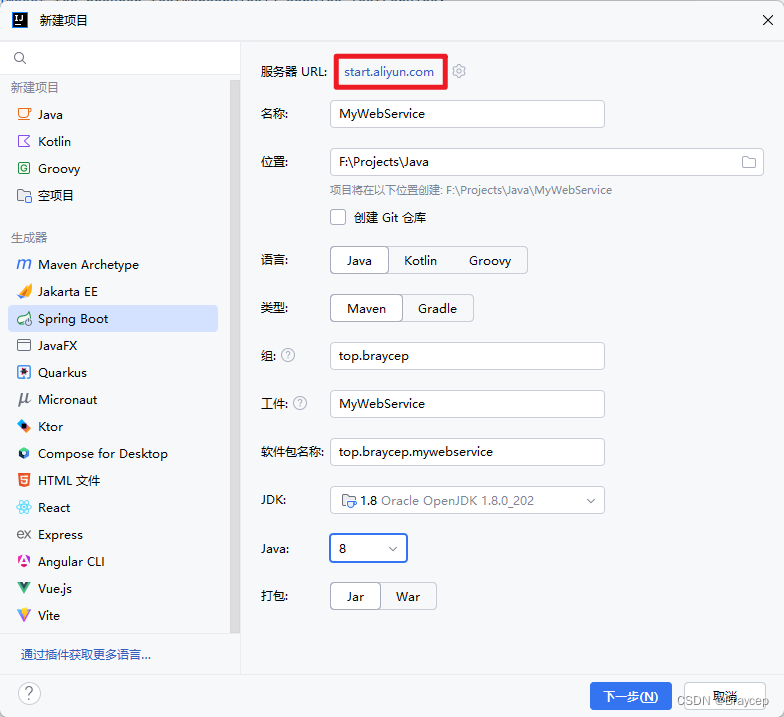Open the help question mark button
Image resolution: width=784 pixels, height=717 pixels.
29,694
